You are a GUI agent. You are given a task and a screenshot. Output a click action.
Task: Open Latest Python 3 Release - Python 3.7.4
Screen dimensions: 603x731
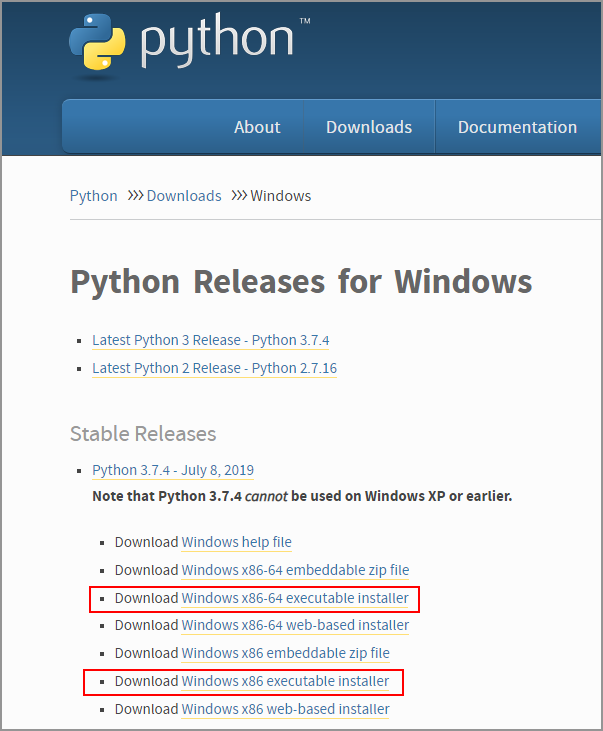coord(210,340)
